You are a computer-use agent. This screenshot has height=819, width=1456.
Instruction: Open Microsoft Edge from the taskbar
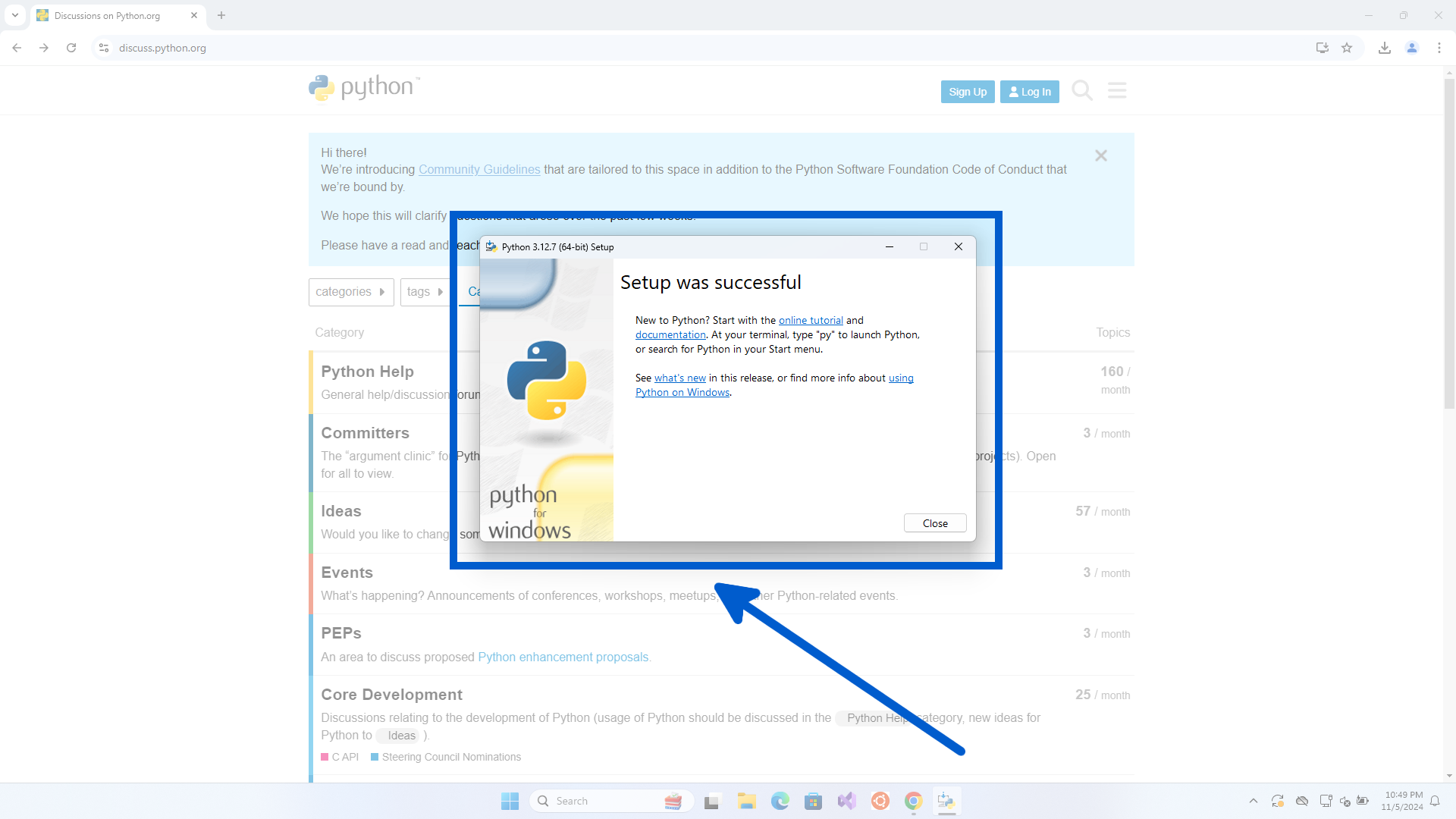tap(780, 800)
